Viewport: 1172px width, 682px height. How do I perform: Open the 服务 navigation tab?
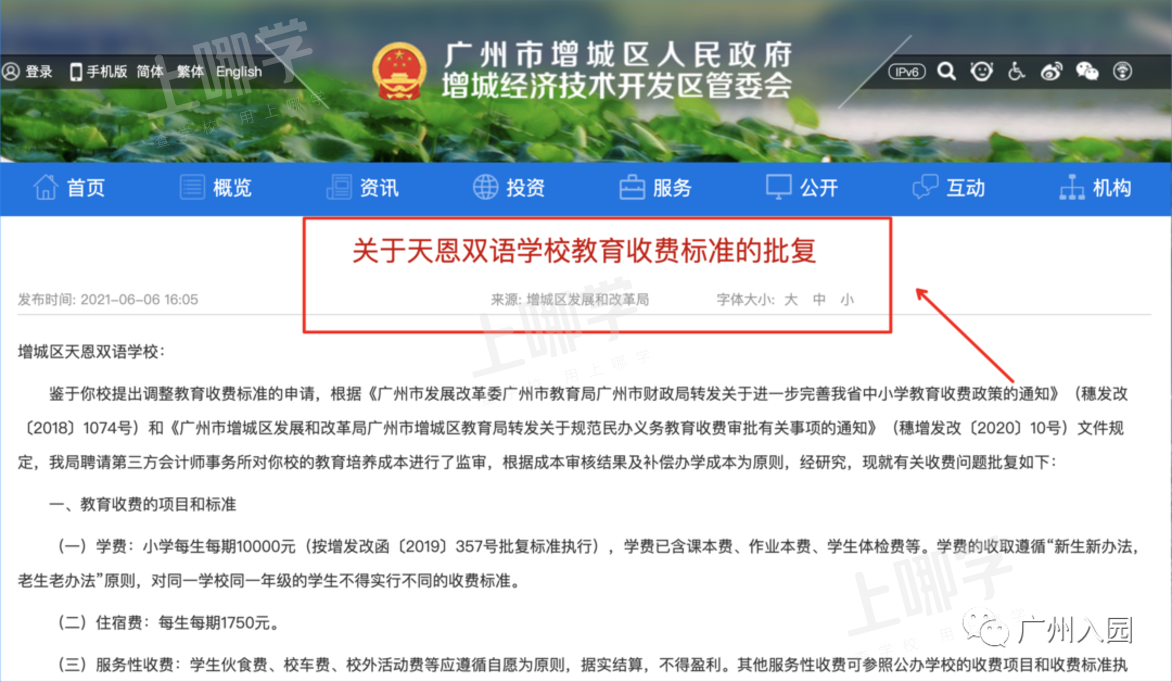656,188
